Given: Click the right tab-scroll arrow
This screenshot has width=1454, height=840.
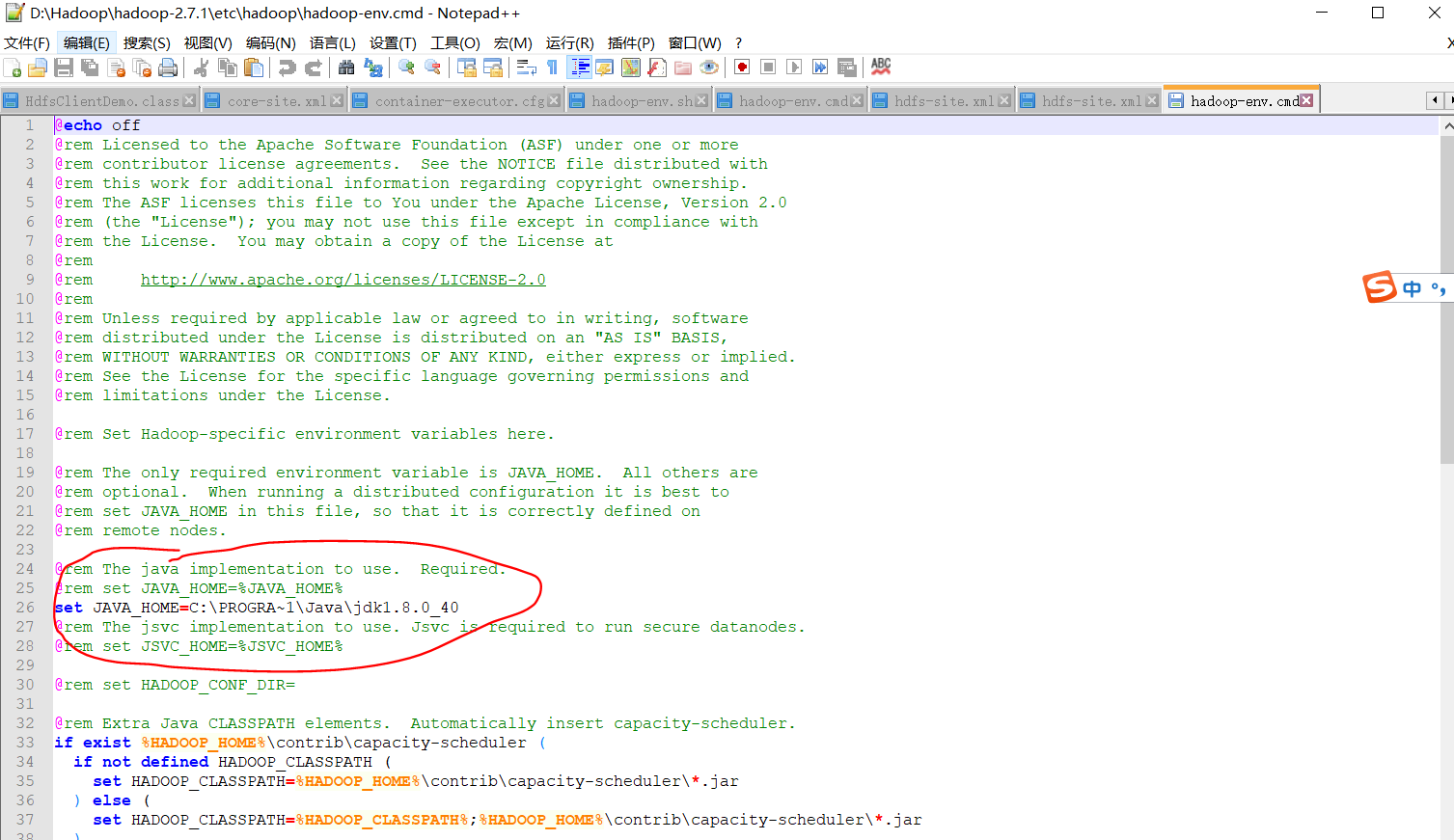Looking at the screenshot, I should click(x=1448, y=100).
